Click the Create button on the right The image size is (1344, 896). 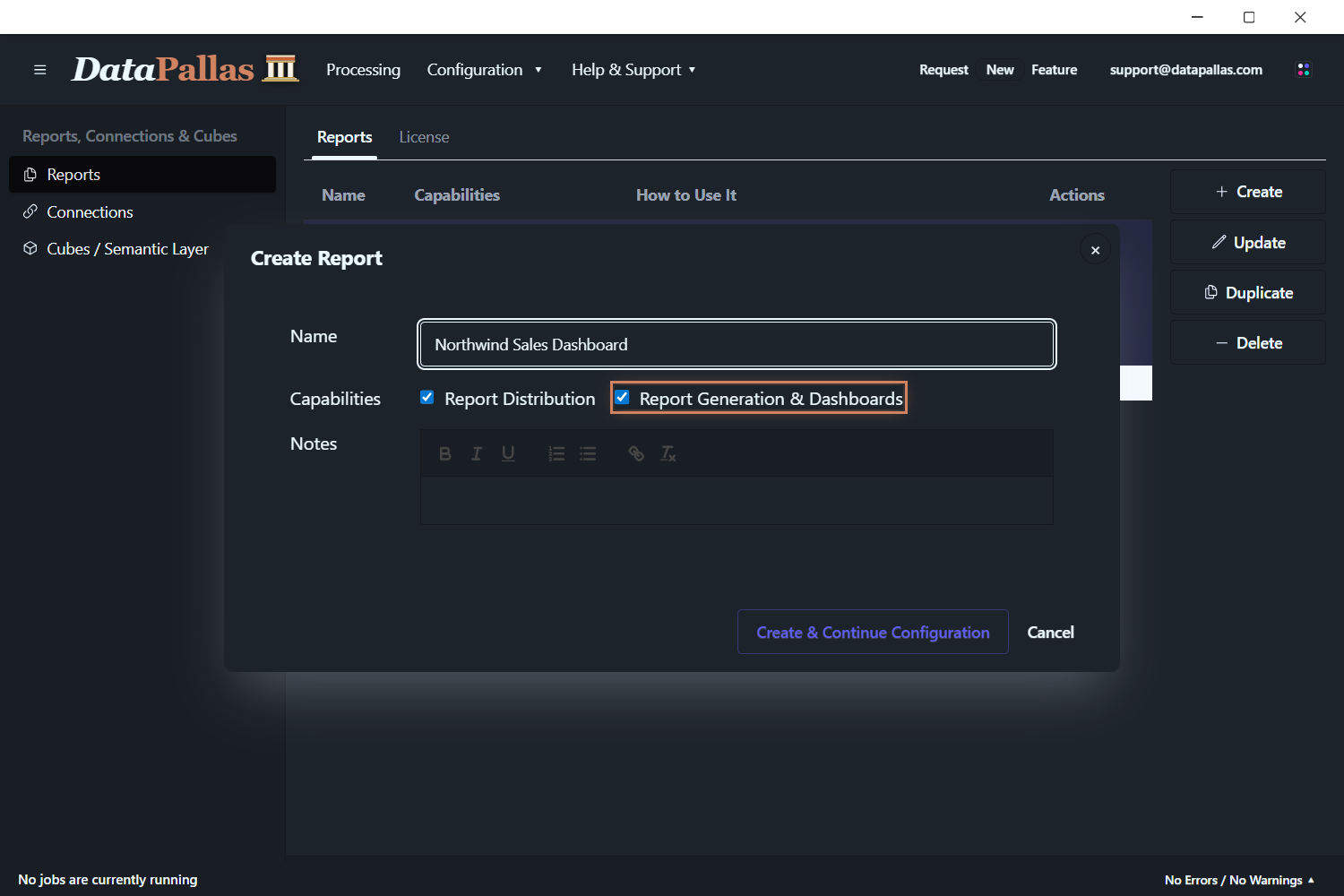click(x=1248, y=192)
